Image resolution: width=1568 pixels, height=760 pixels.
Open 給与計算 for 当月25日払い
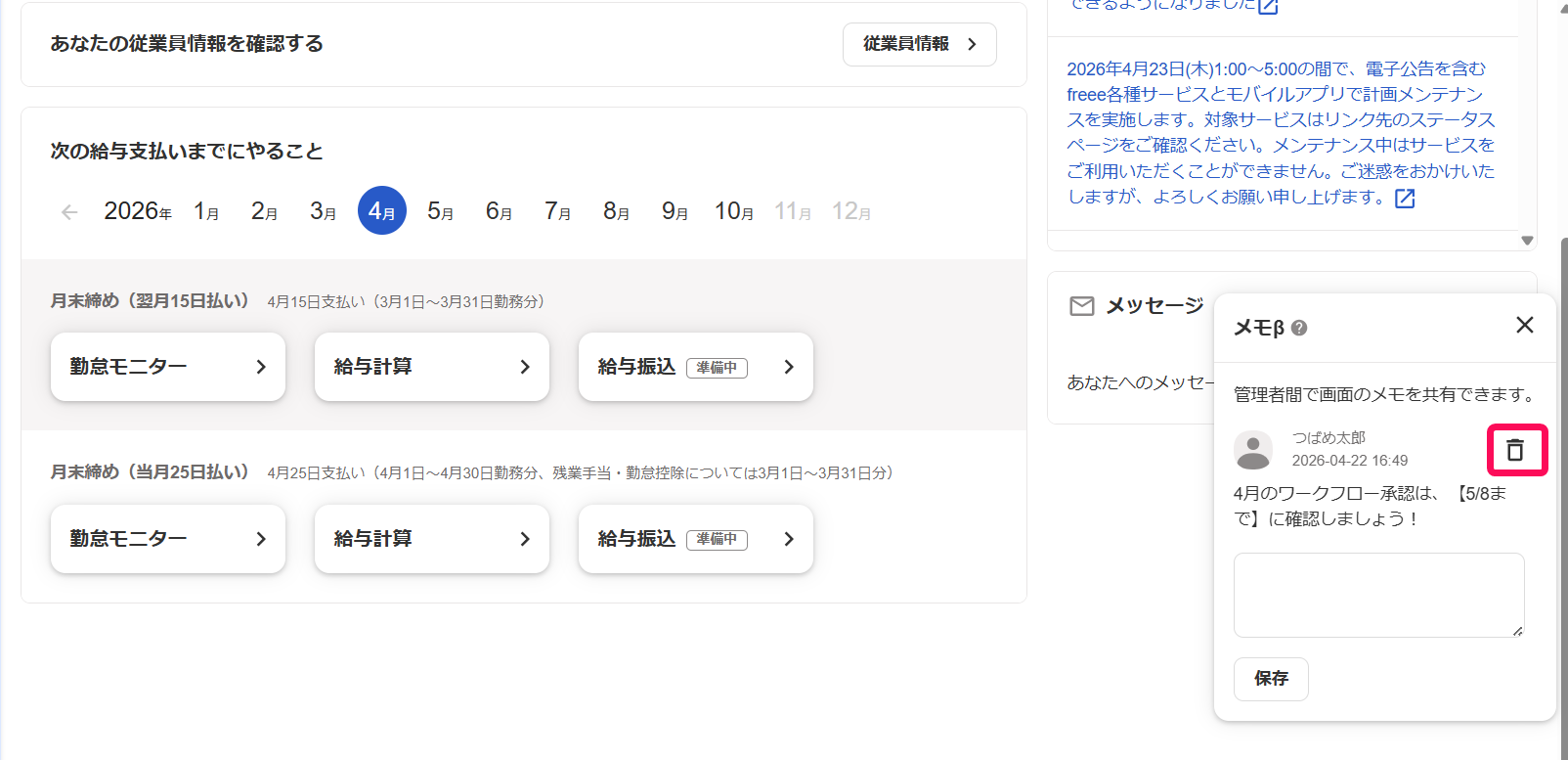click(x=432, y=539)
